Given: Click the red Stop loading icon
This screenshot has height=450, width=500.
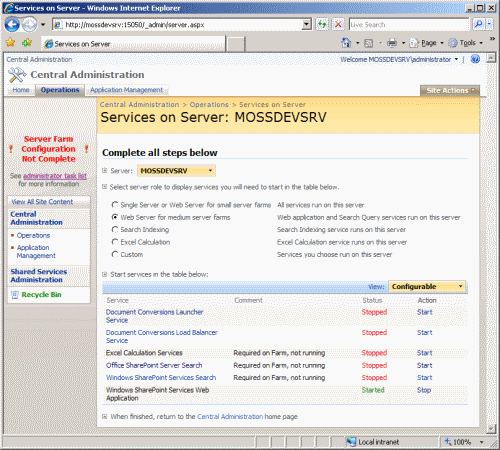Looking at the screenshot, I should [x=338, y=24].
